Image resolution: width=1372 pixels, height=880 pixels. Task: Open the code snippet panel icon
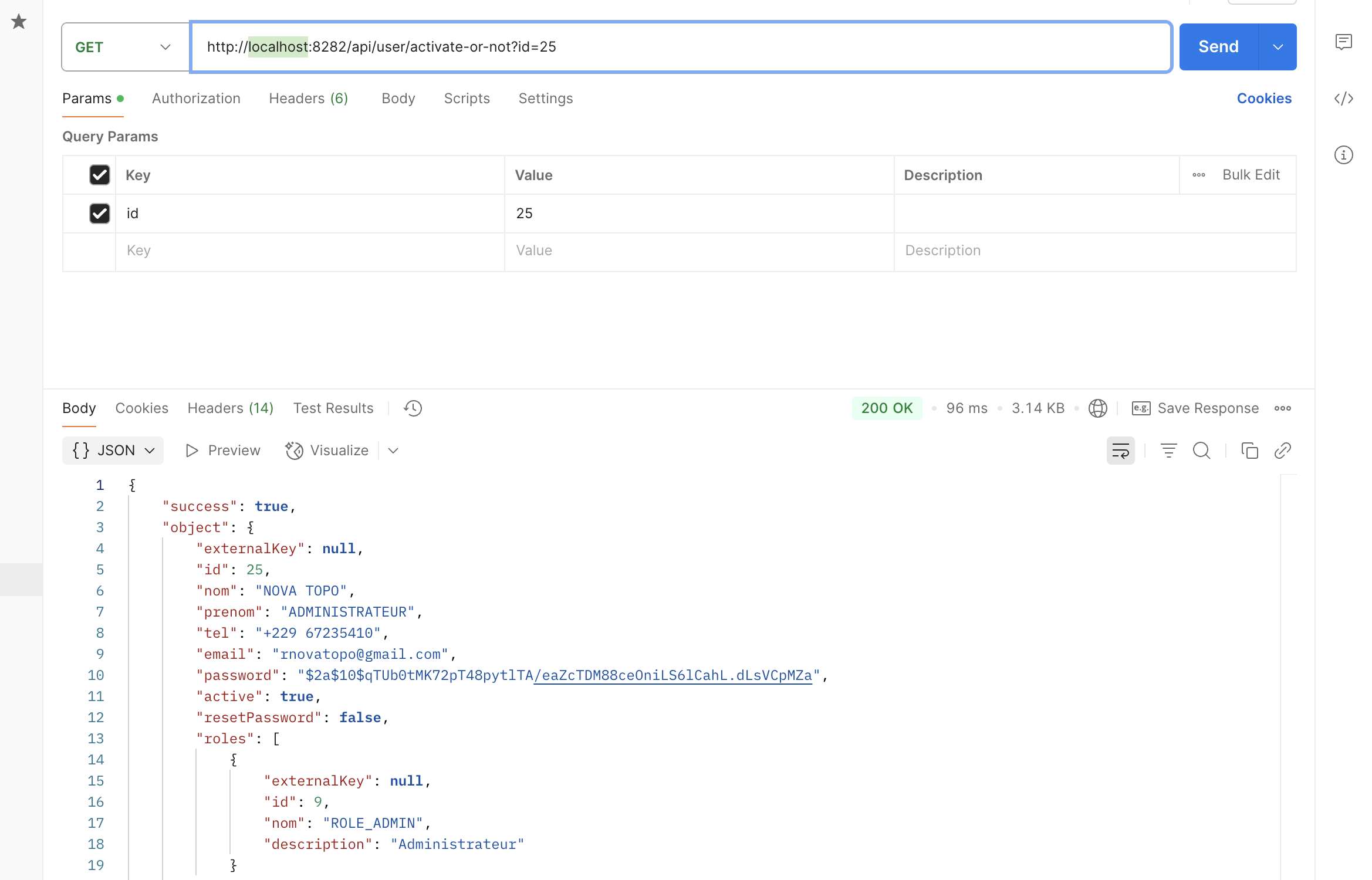(1343, 99)
